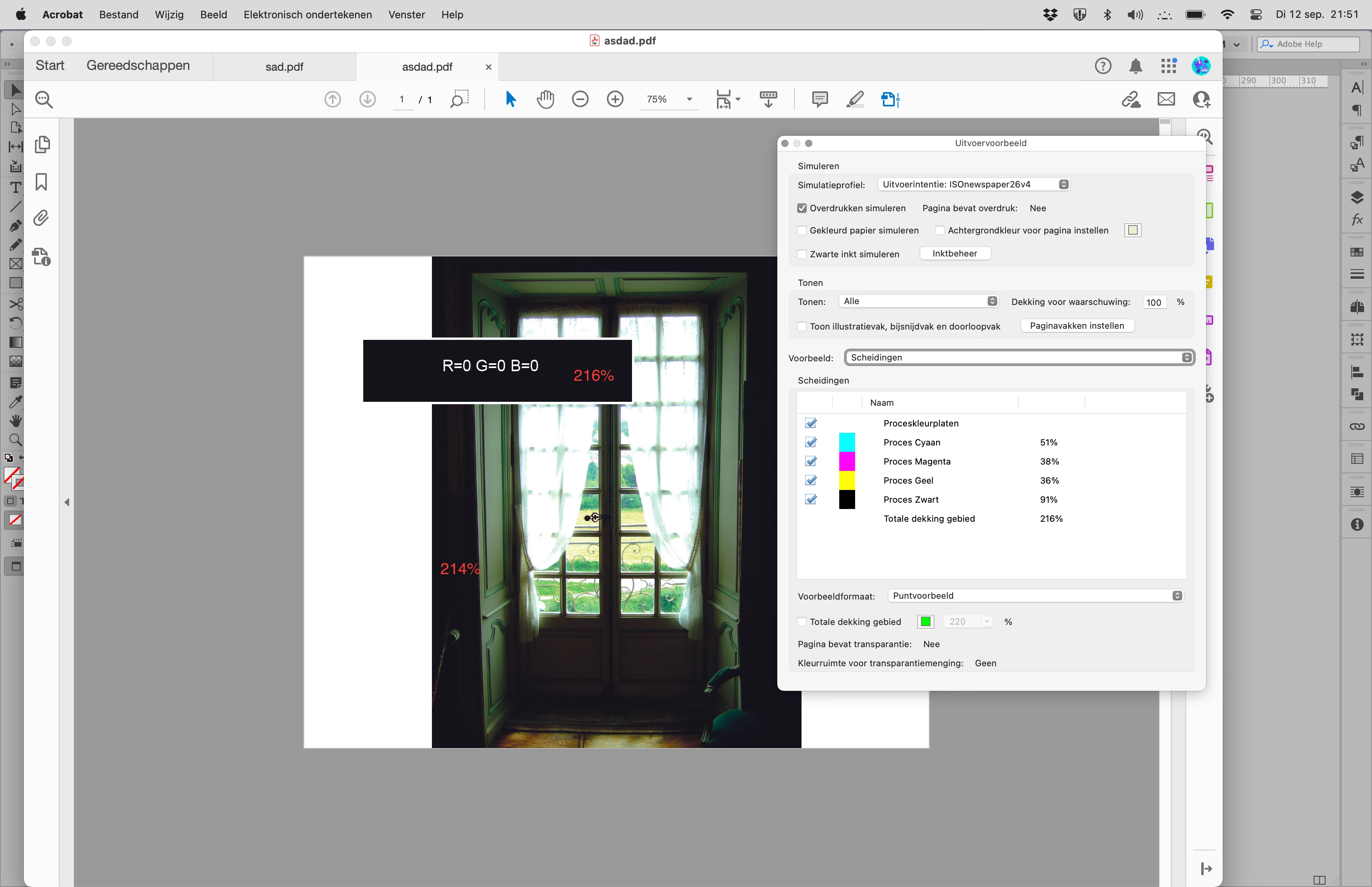
Task: Click the add comment speech bubble icon
Action: (x=819, y=100)
